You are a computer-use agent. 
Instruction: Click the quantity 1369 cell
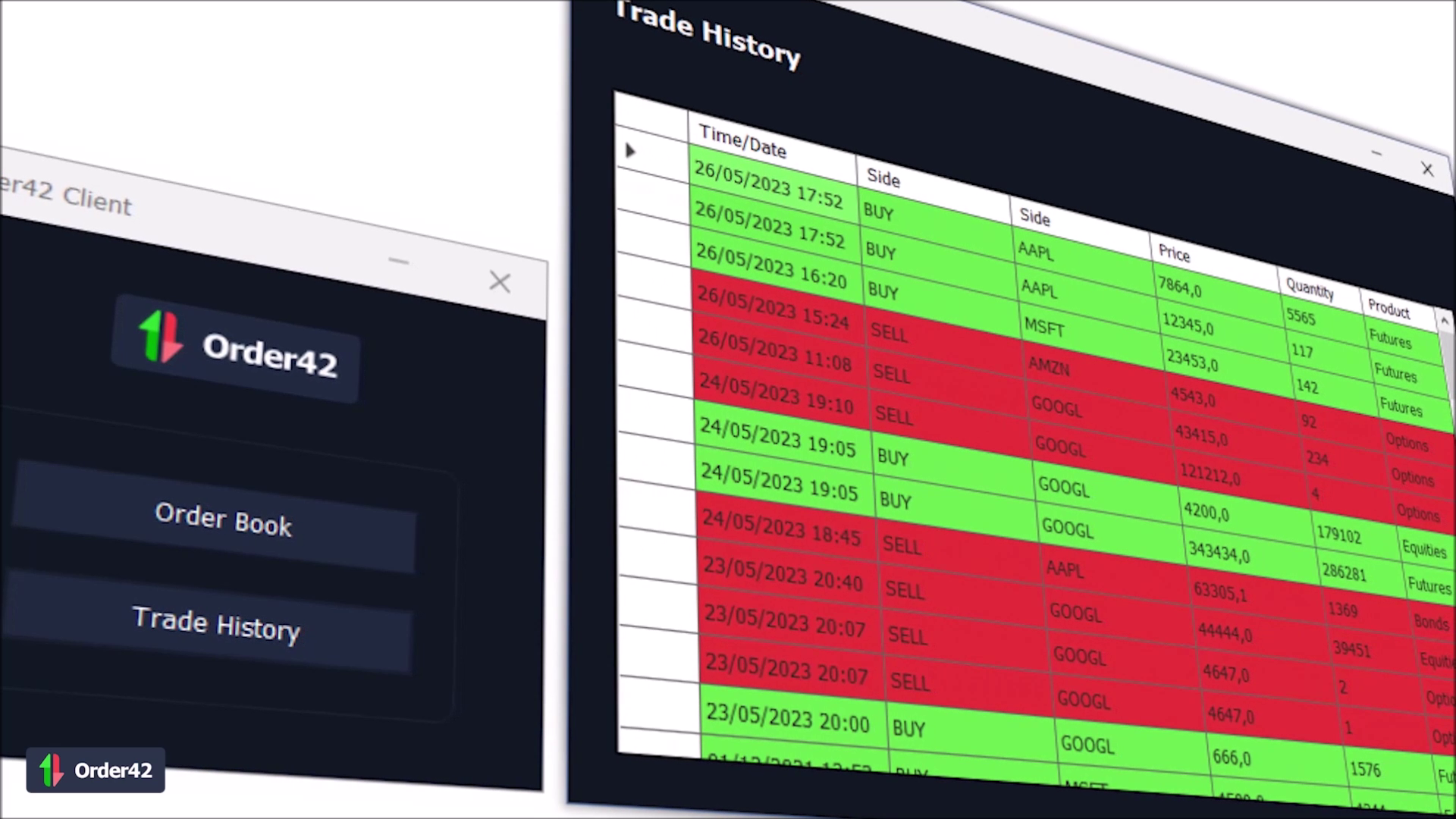point(1366,615)
